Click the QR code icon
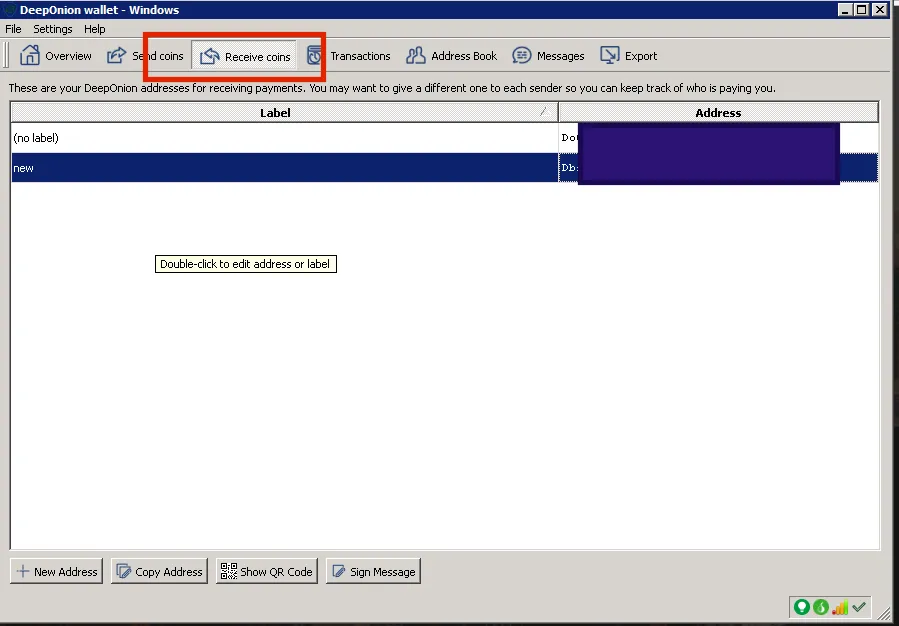 point(229,571)
